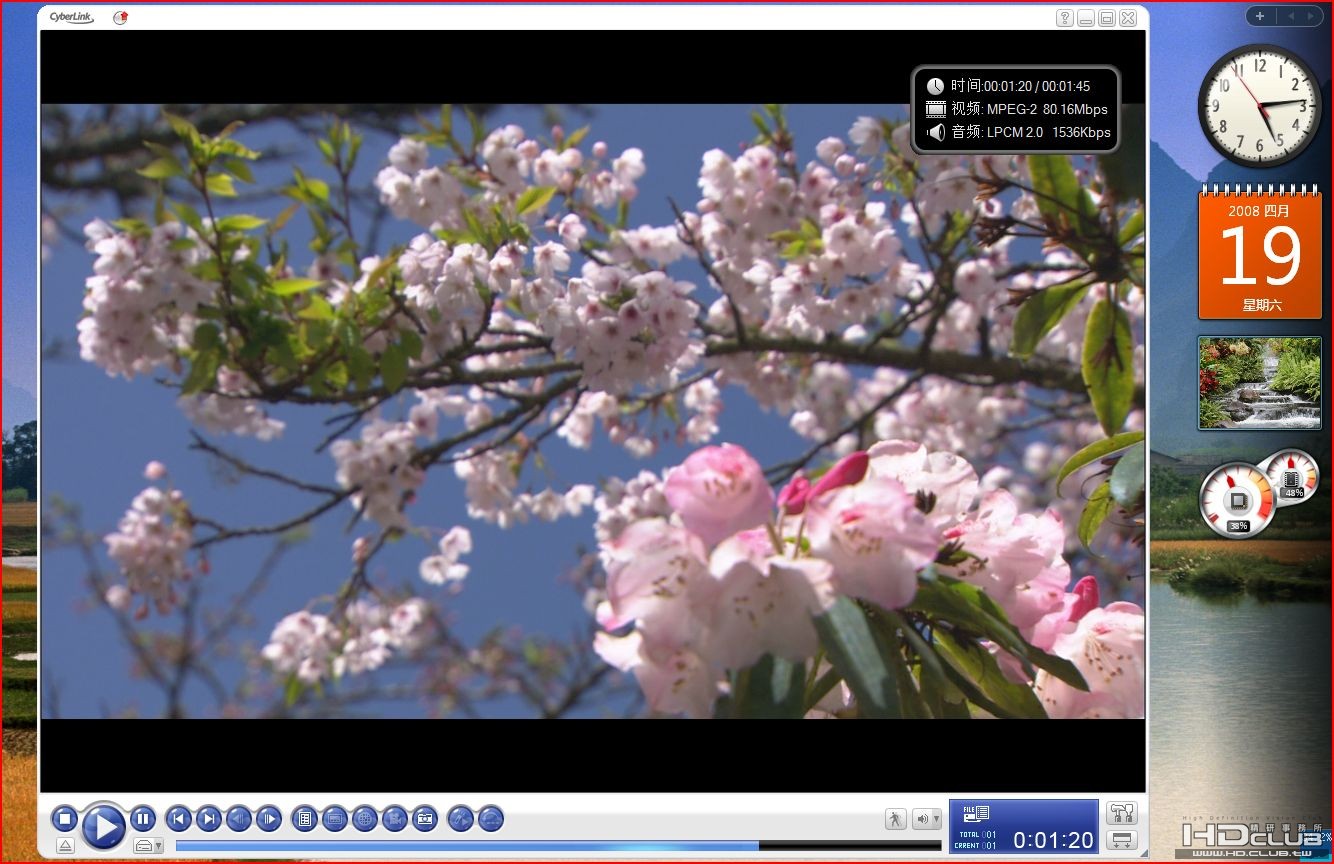Click the time 00:01:20 / 00:01:45 overlay line

click(x=1009, y=86)
